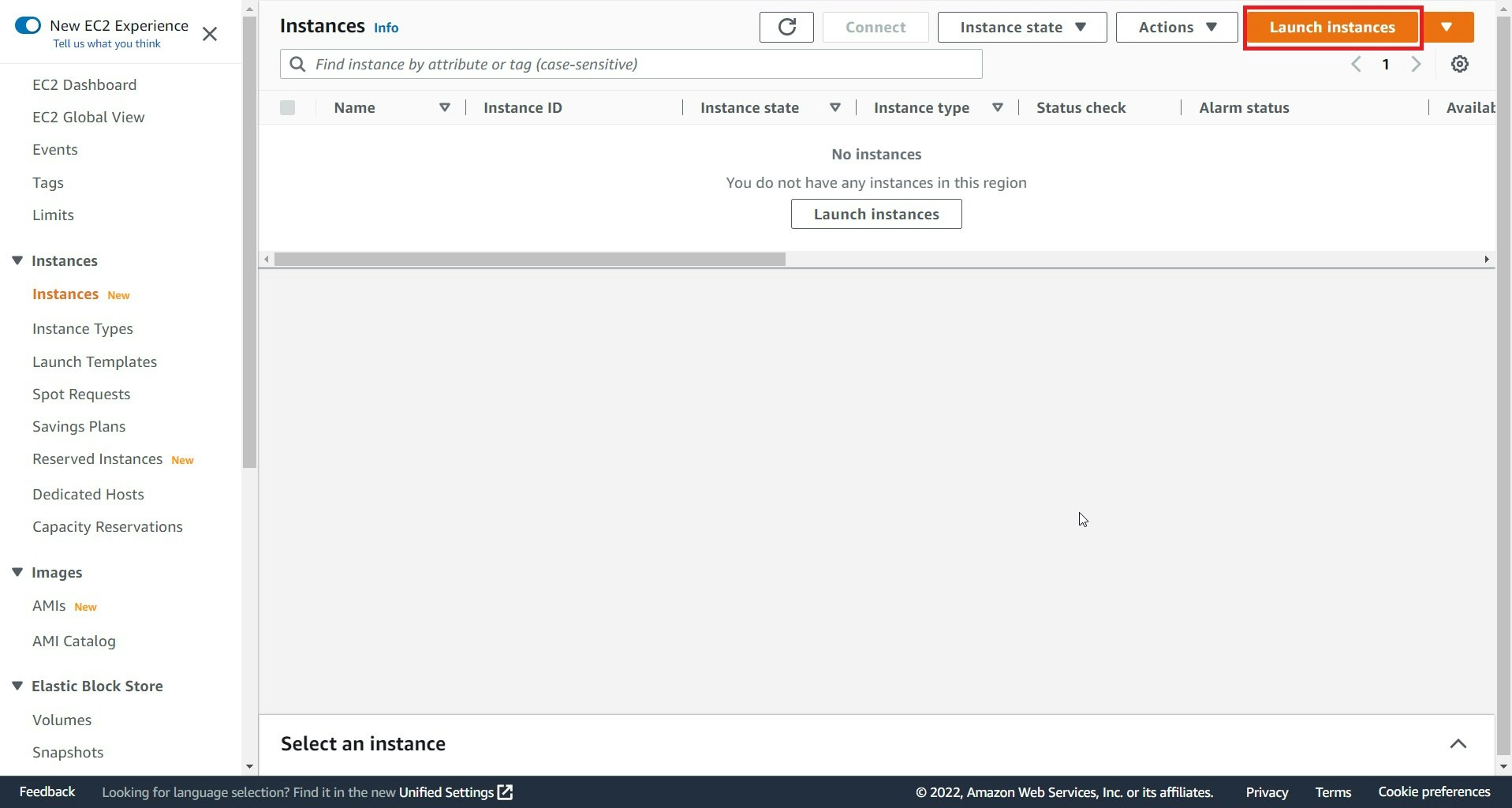Click the Info link beside Instances heading
1512x808 pixels.
(386, 28)
